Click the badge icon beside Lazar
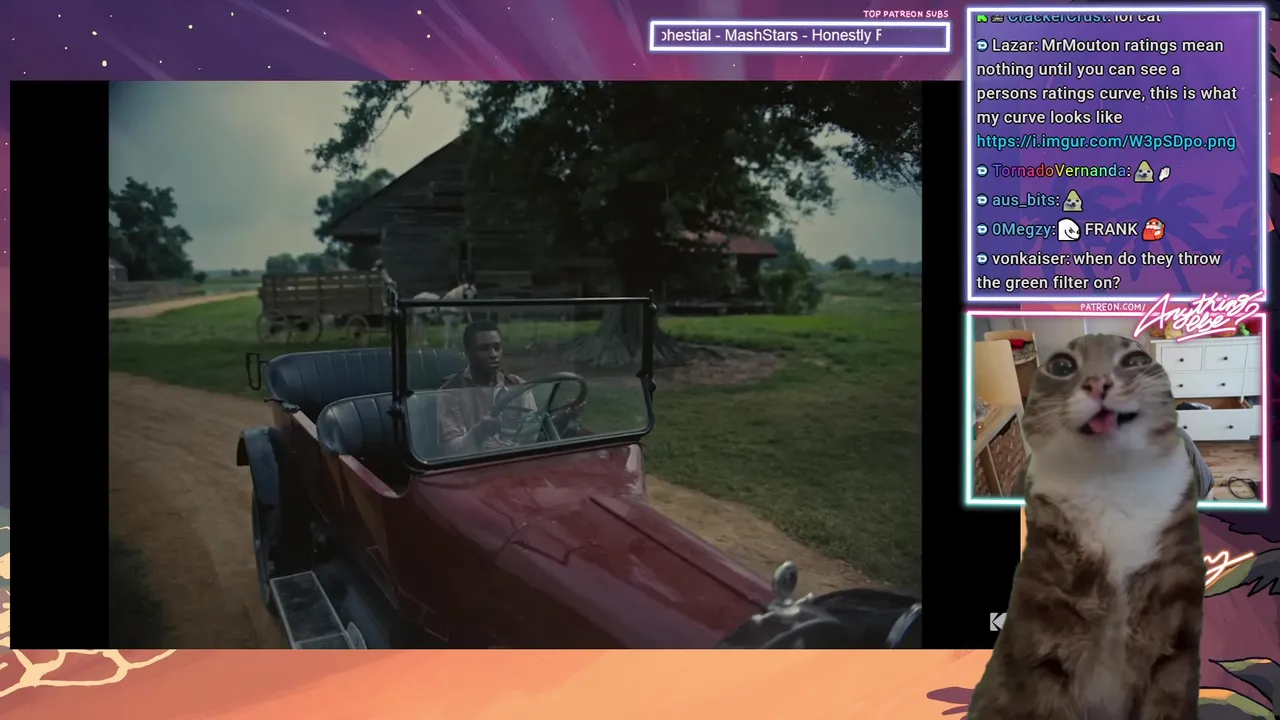Screen dimensions: 1280x720 (x=982, y=46)
